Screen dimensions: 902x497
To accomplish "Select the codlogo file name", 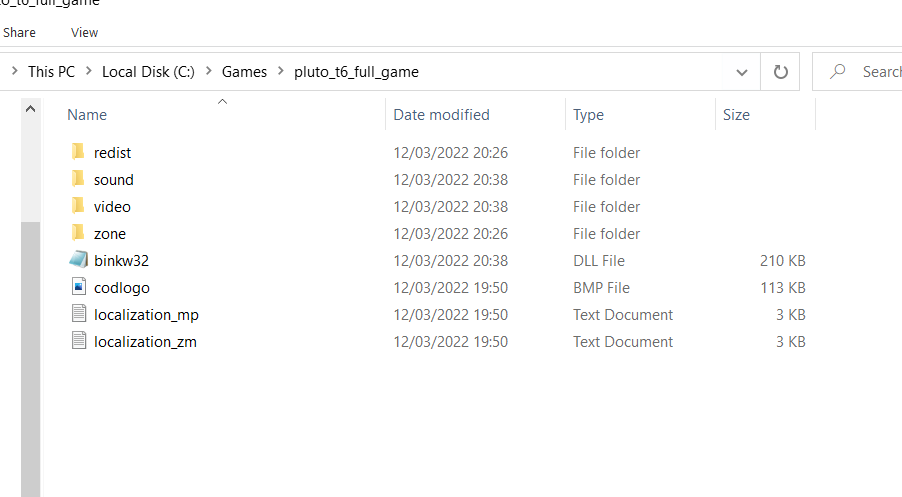I will 121,288.
